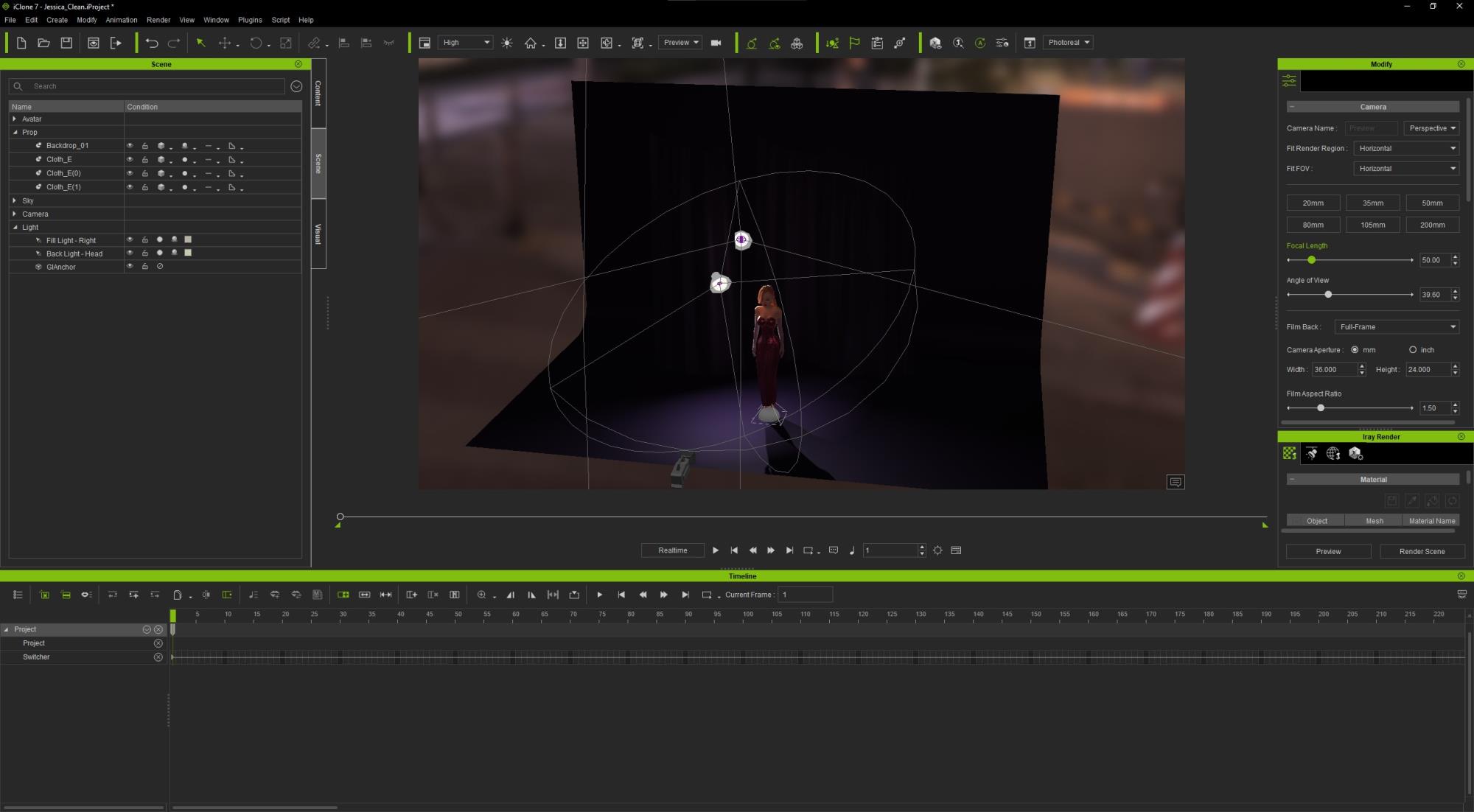
Task: Open the Plugins menu
Action: pyautogui.click(x=250, y=20)
